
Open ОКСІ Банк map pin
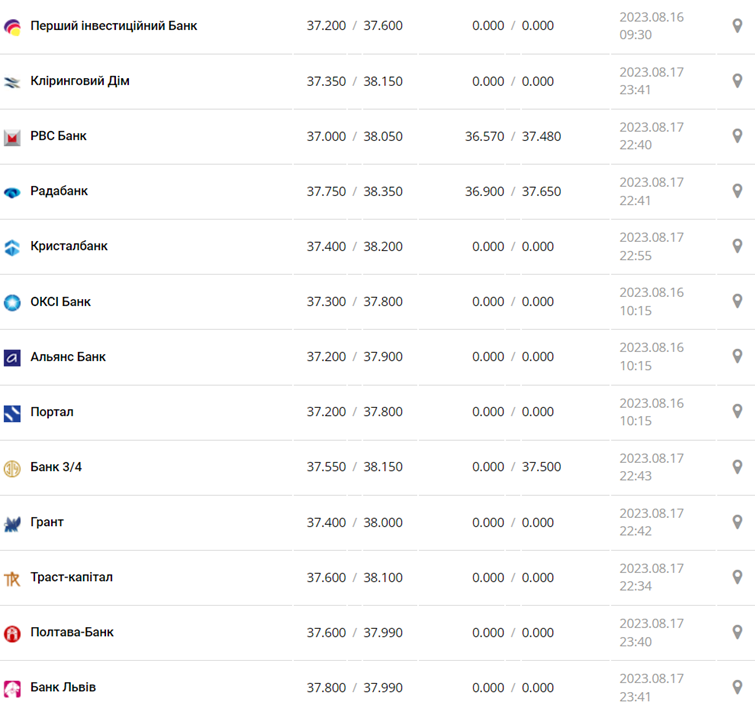(x=737, y=301)
